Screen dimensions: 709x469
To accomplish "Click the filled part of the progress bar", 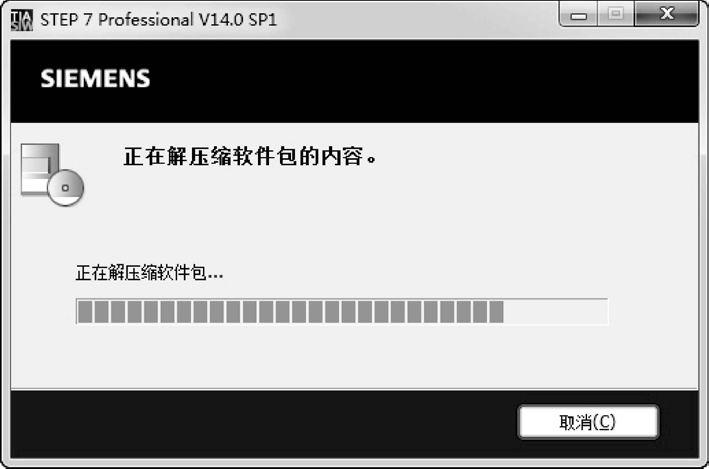I will coord(290,312).
